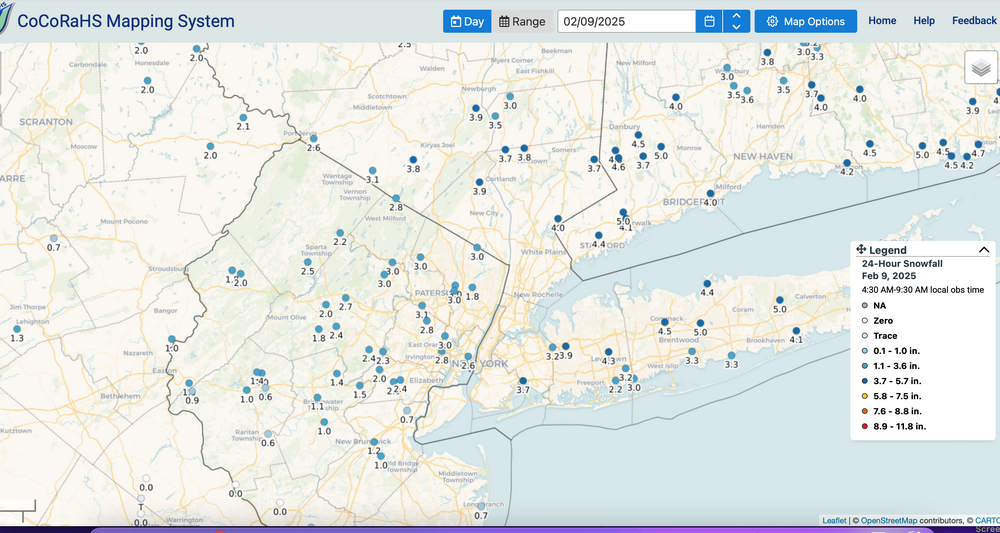Click the 4.6 marker near Danbury

pyautogui.click(x=618, y=158)
